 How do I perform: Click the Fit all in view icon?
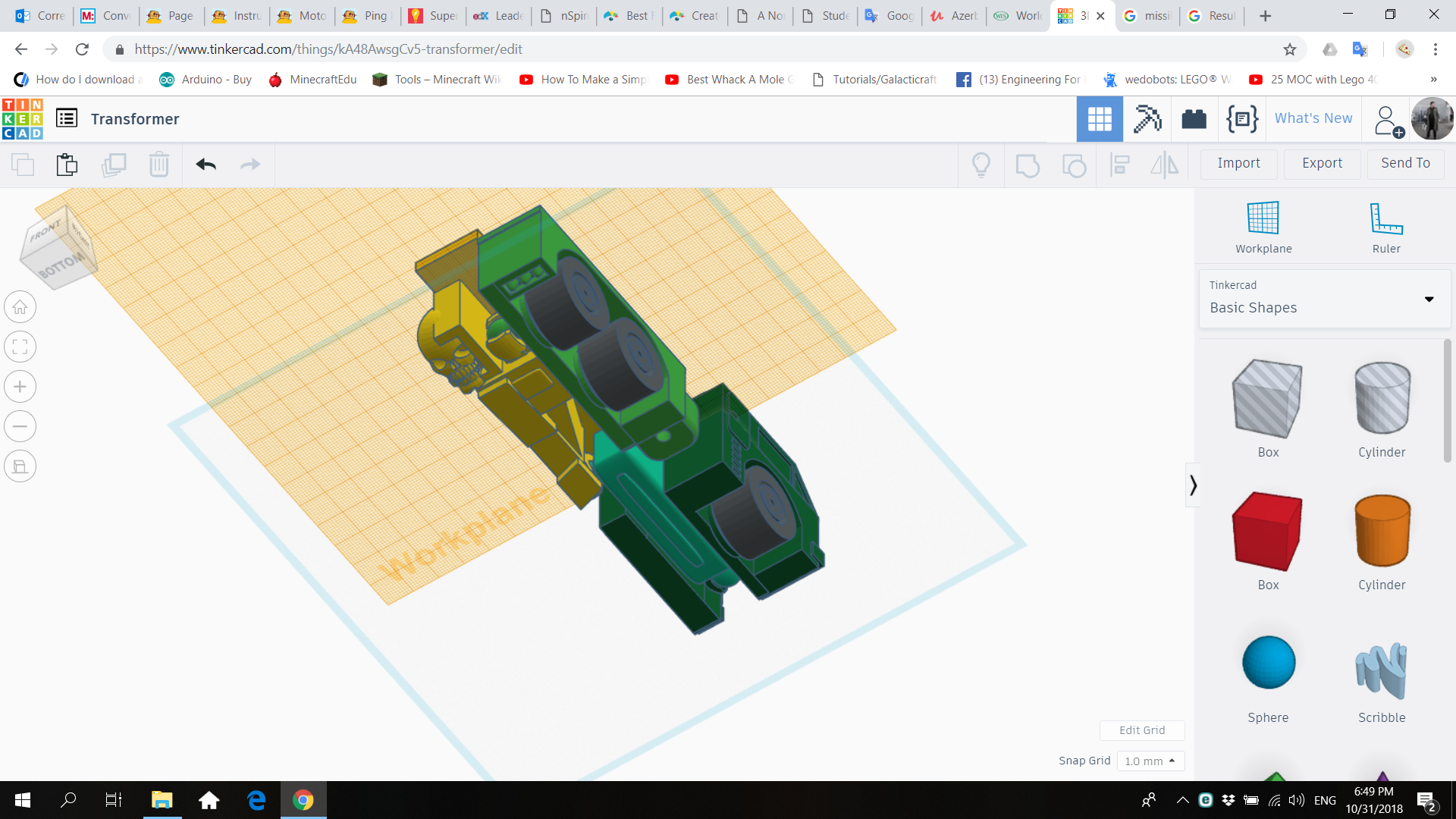(x=20, y=347)
